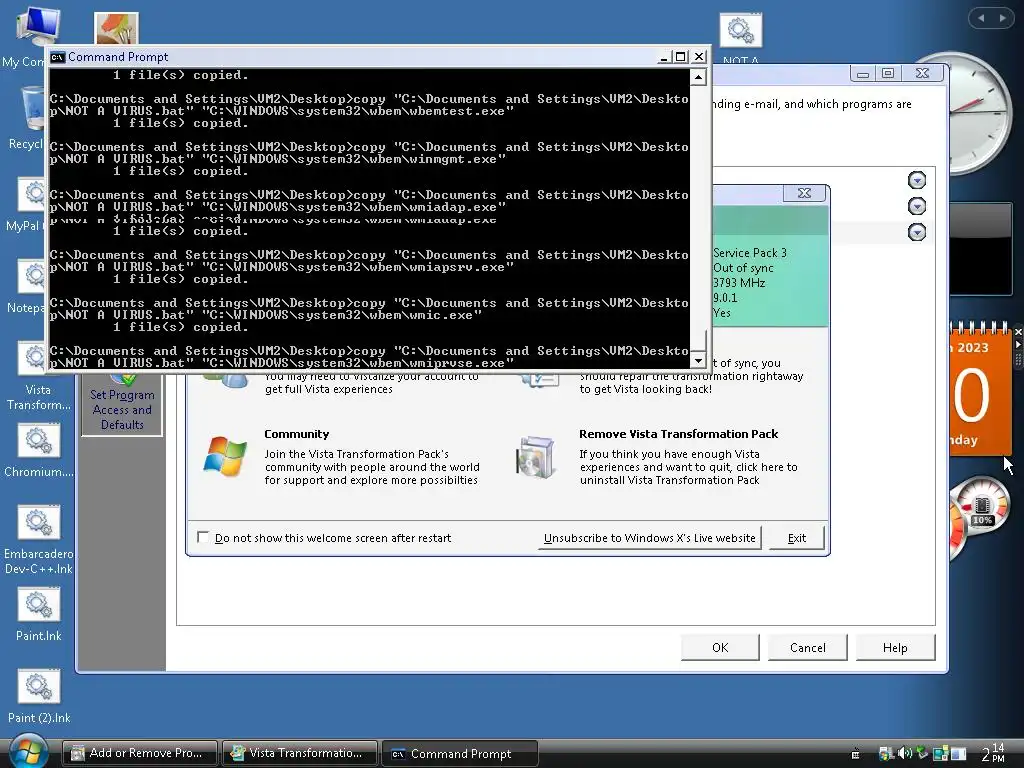Open Remove Vista Transformation Pack heading link
This screenshot has height=768, width=1024.
point(679,434)
